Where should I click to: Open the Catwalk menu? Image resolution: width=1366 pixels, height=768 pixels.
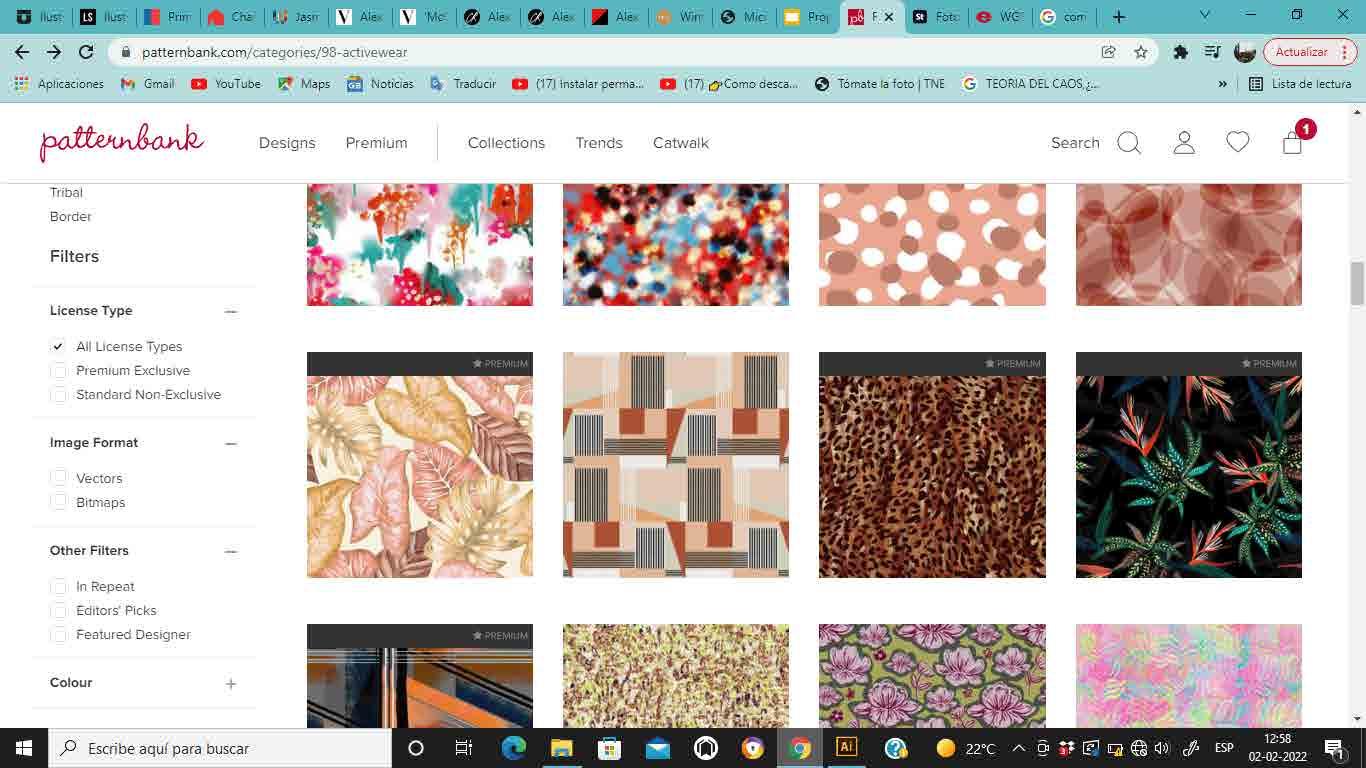(681, 143)
